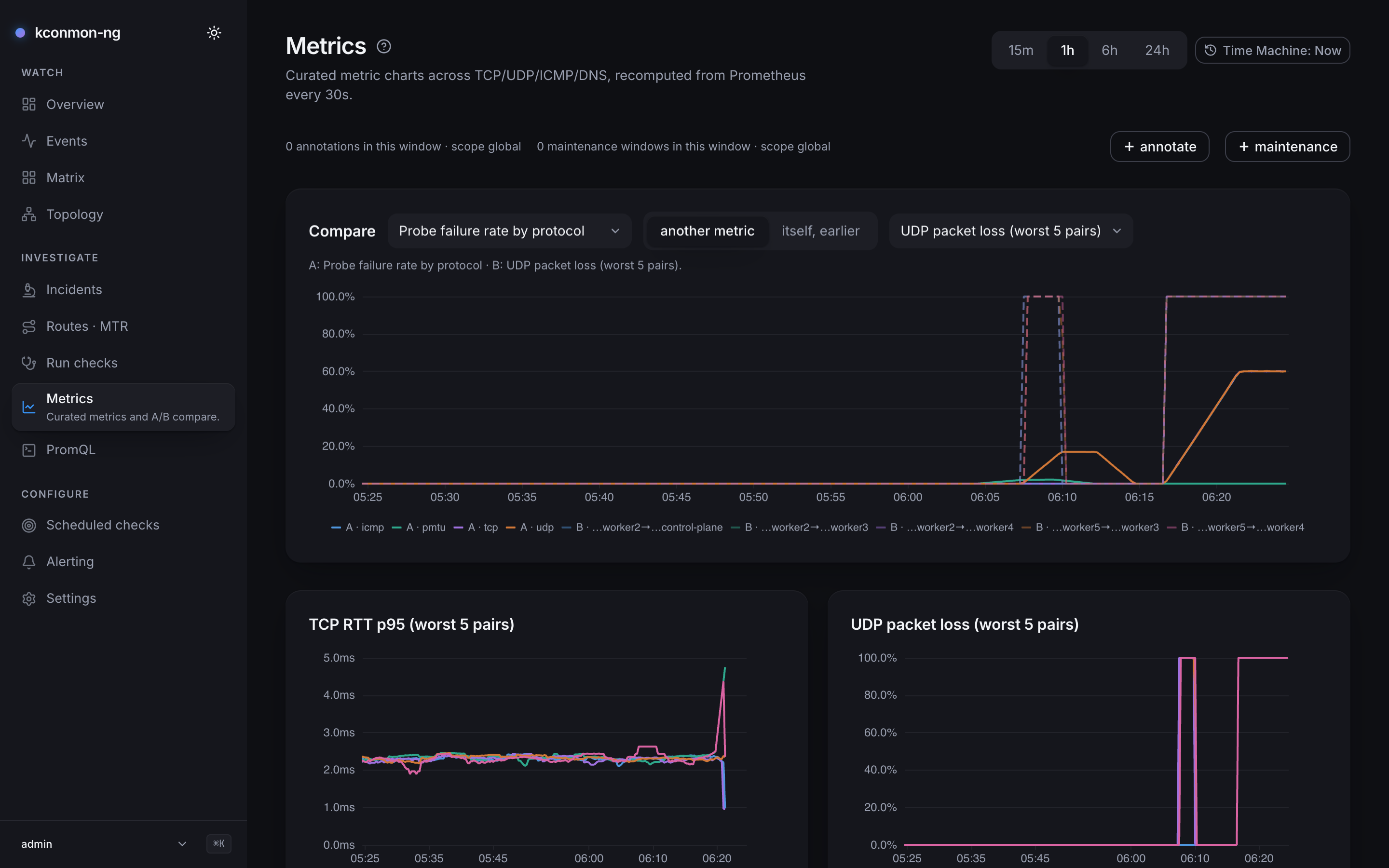Click the Settings gear icon
The image size is (1389, 868).
pyautogui.click(x=29, y=599)
